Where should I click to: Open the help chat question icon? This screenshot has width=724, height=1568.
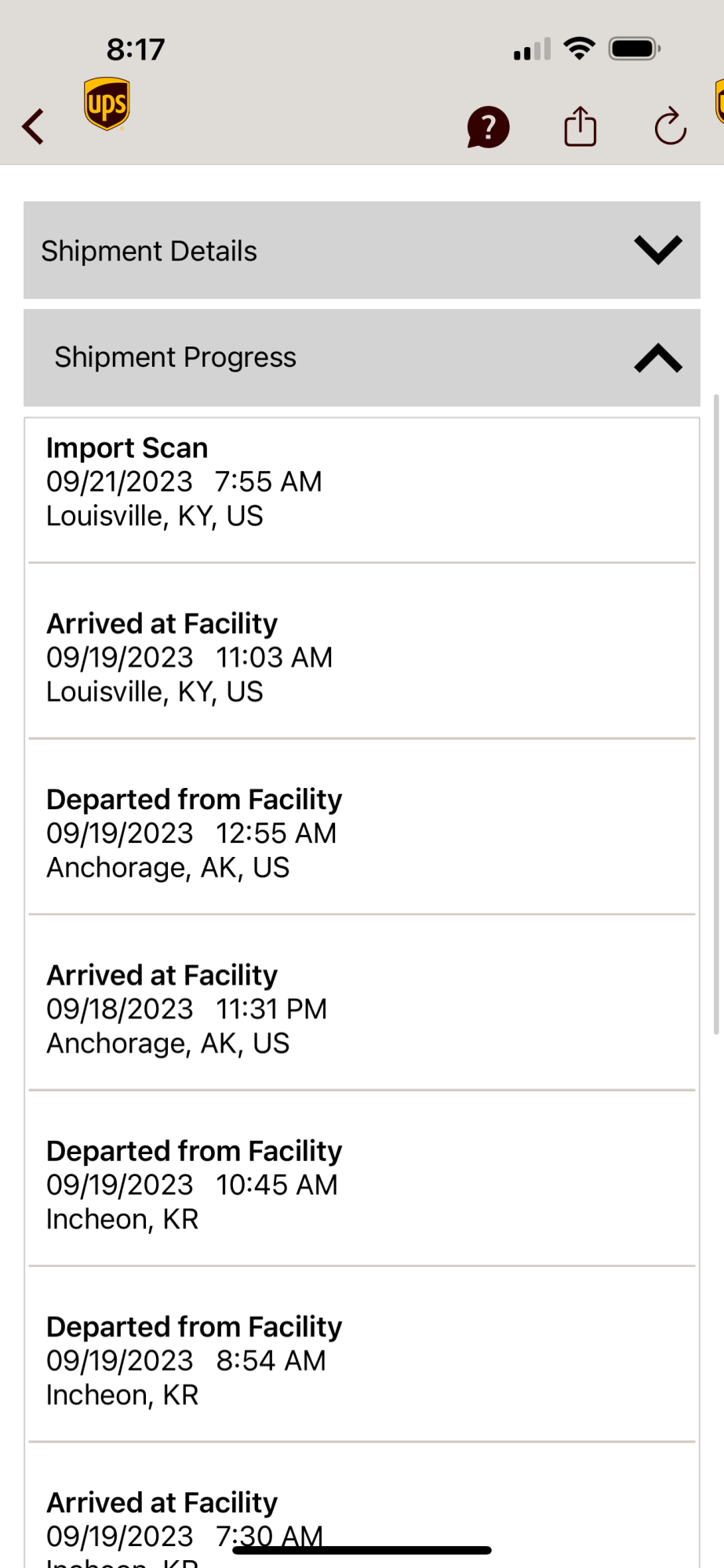point(488,127)
